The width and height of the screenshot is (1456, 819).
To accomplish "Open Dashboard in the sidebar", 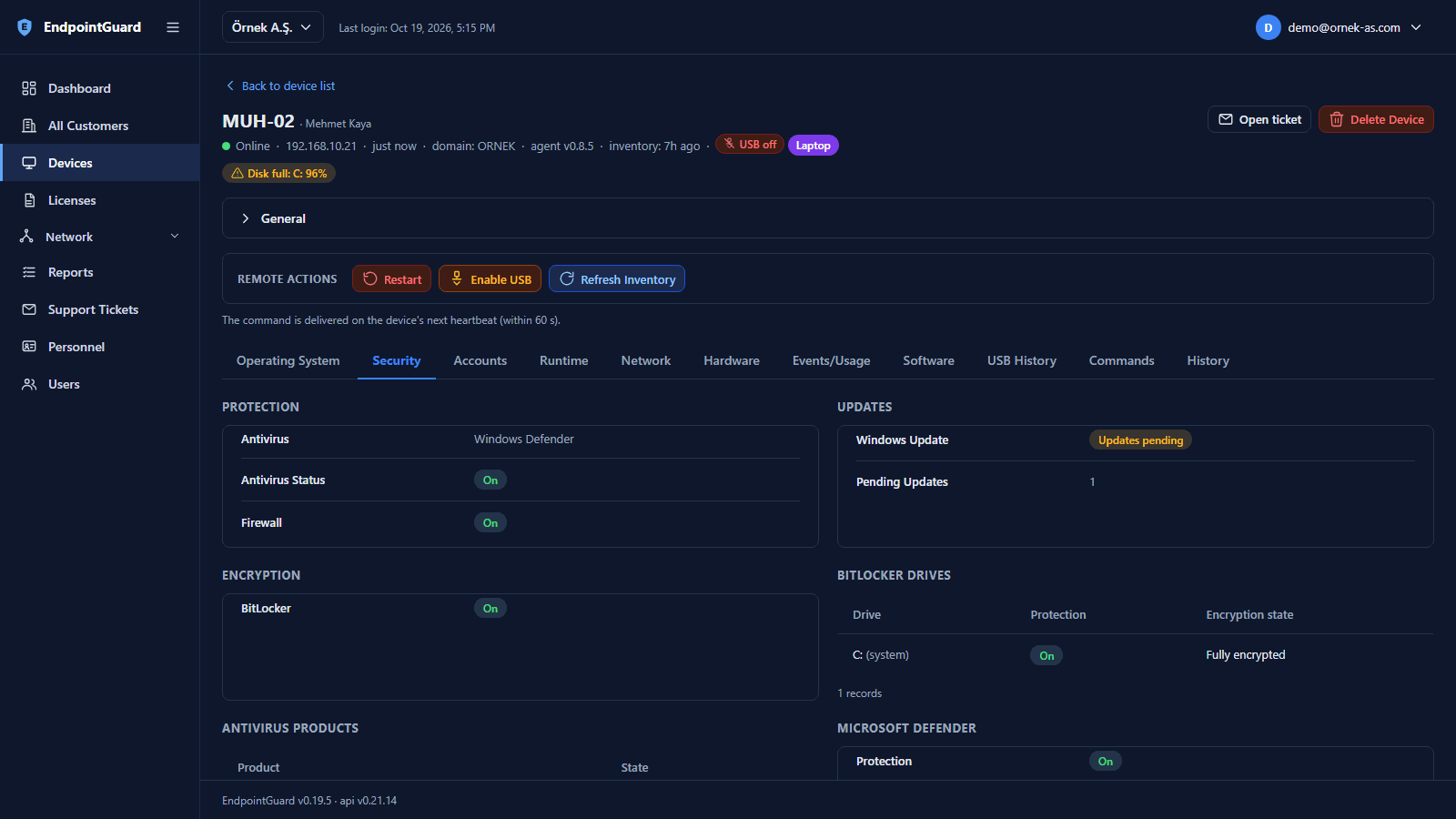I will (100, 88).
